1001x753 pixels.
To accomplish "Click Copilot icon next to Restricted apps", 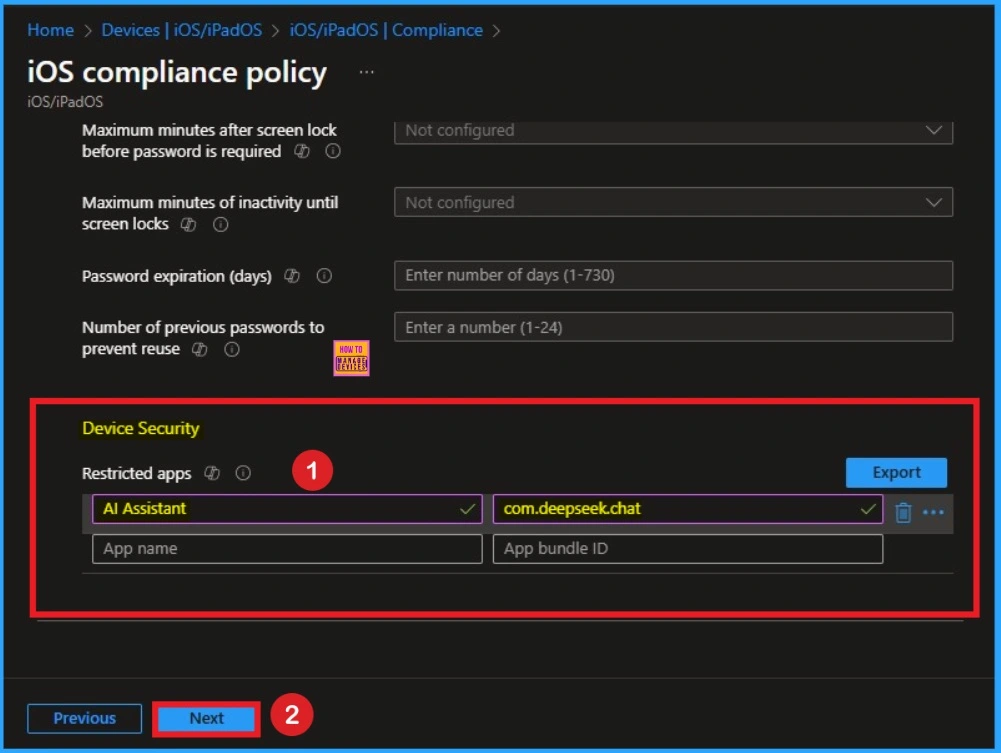I will pos(212,473).
